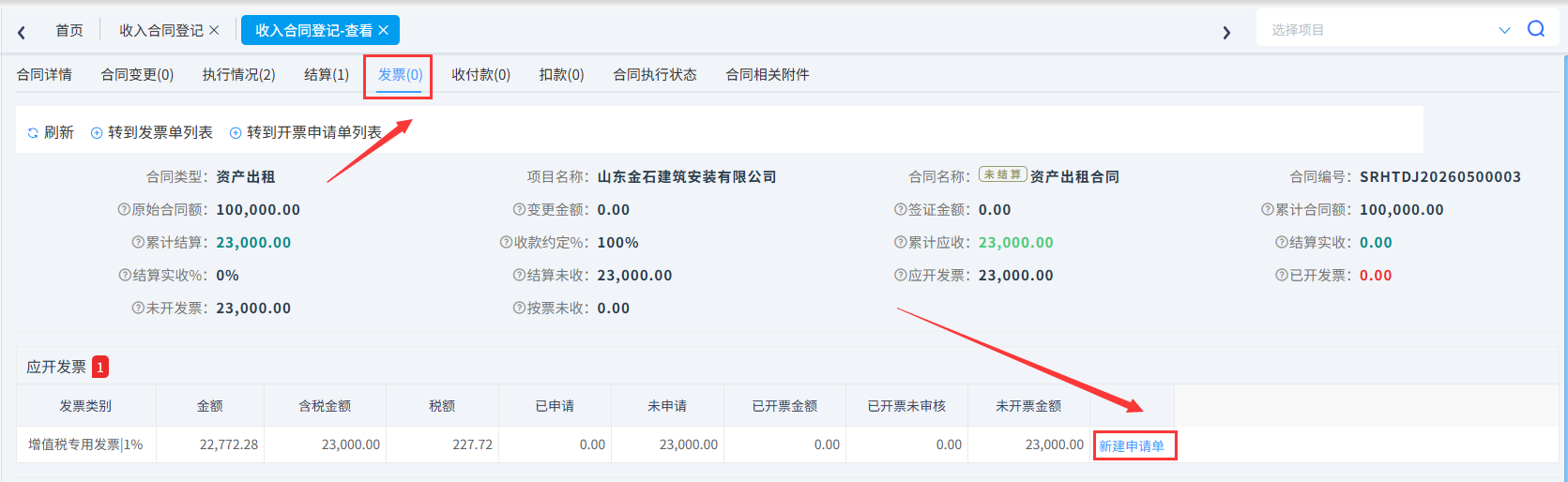Click help icon beside 已开发票

coord(1281,276)
